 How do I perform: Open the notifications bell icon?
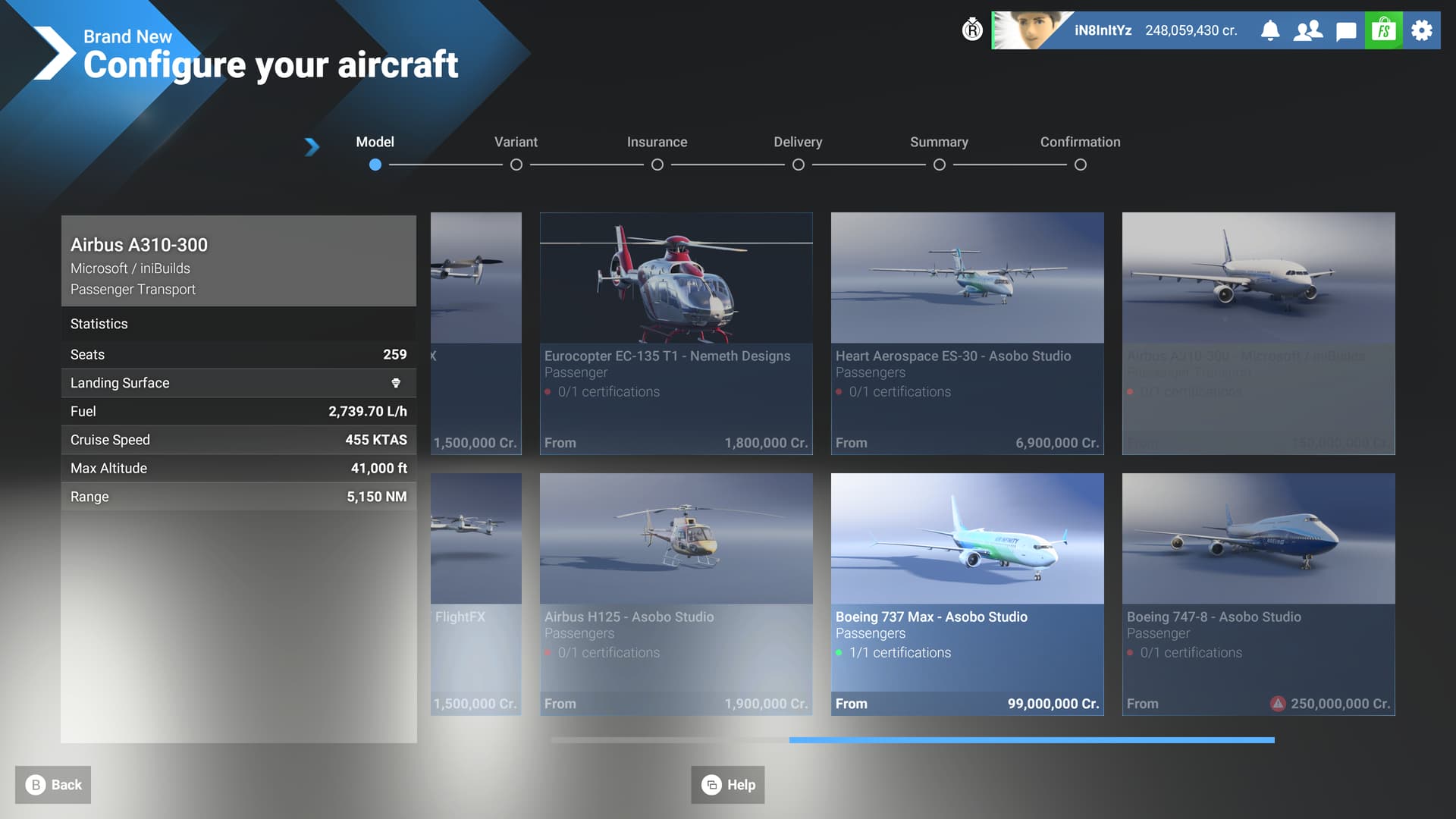[1270, 30]
